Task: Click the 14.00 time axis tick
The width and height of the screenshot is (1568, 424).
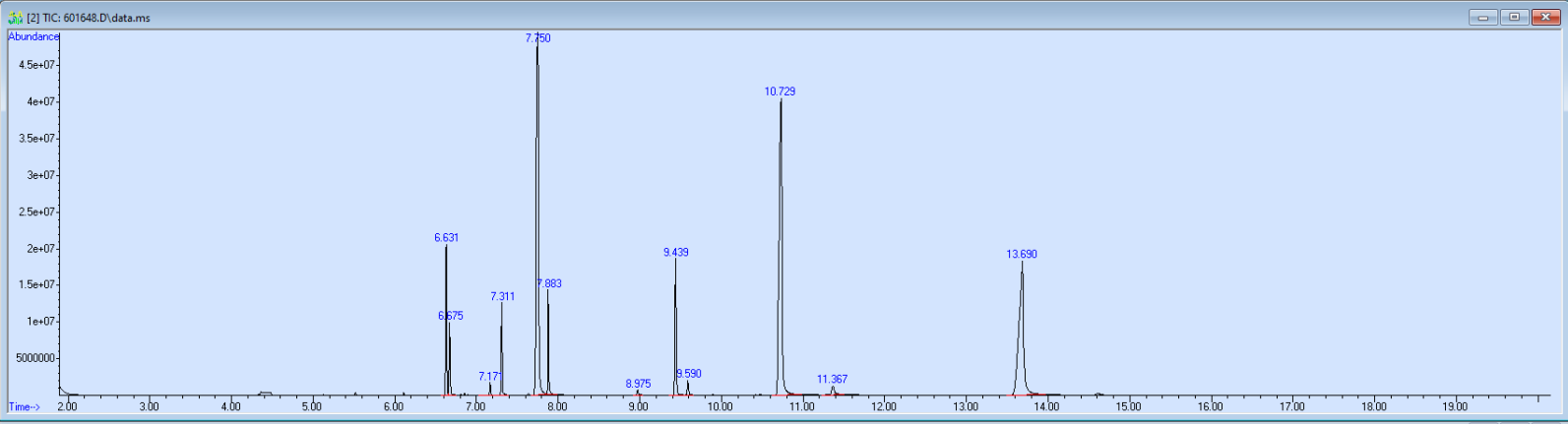Action: point(1046,406)
